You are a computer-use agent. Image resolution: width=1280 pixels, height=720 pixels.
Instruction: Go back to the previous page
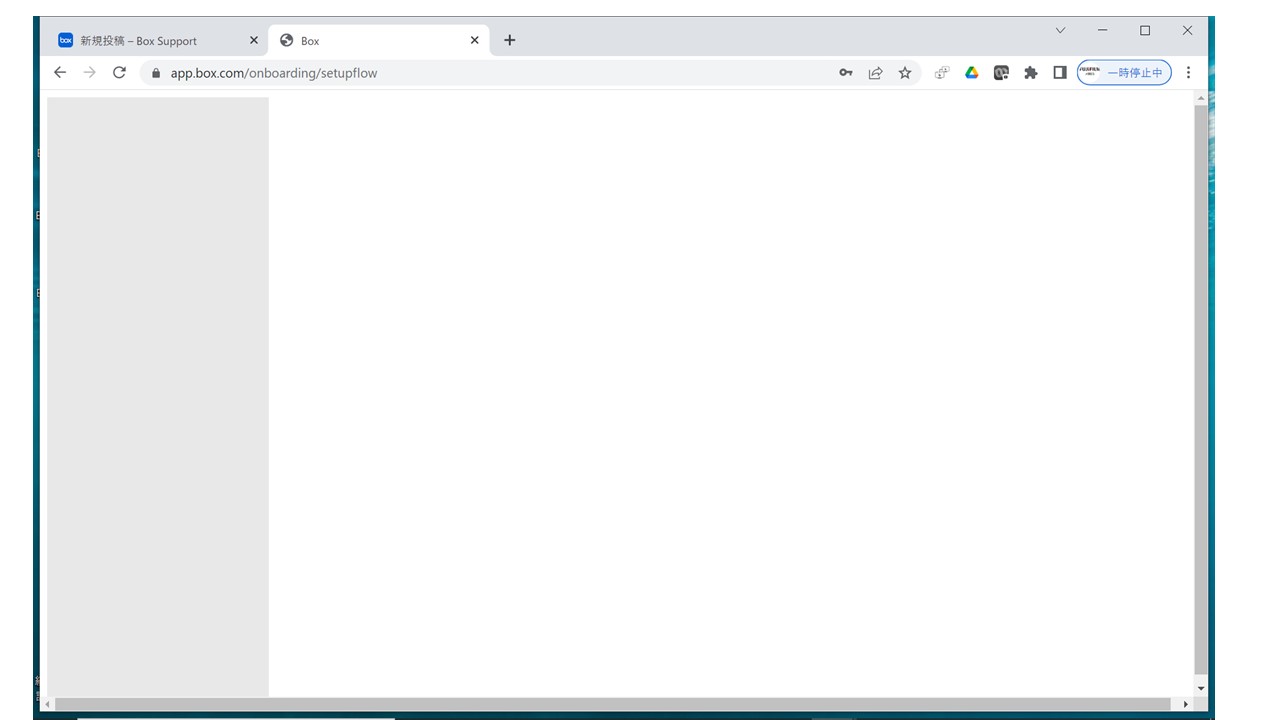60,72
